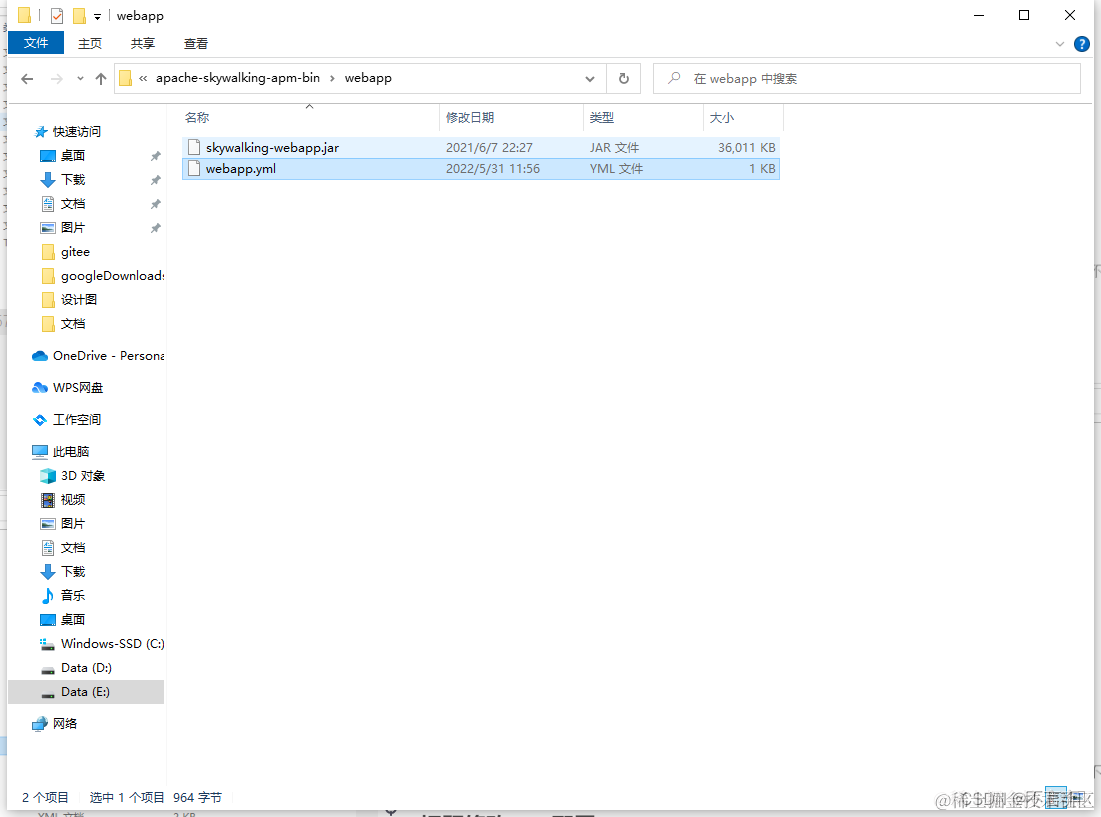Click the Back navigation arrow

(x=27, y=79)
